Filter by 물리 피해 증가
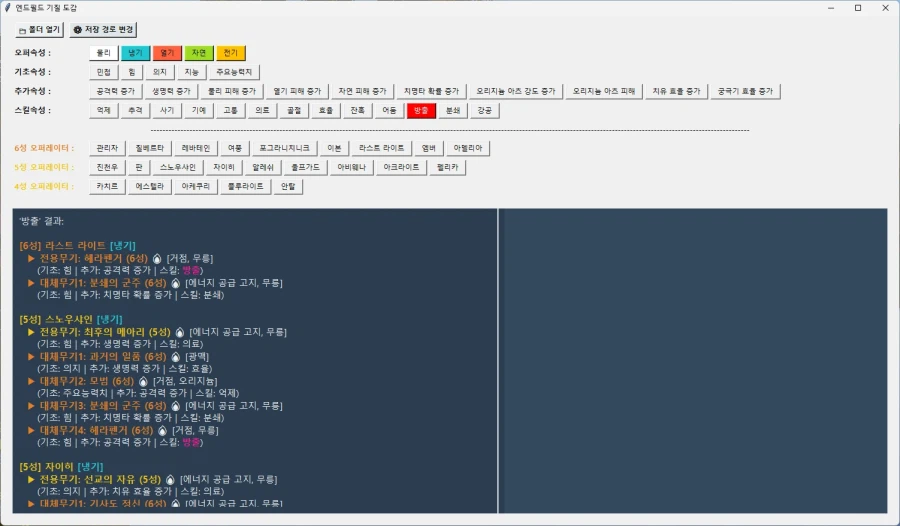 [x=232, y=91]
